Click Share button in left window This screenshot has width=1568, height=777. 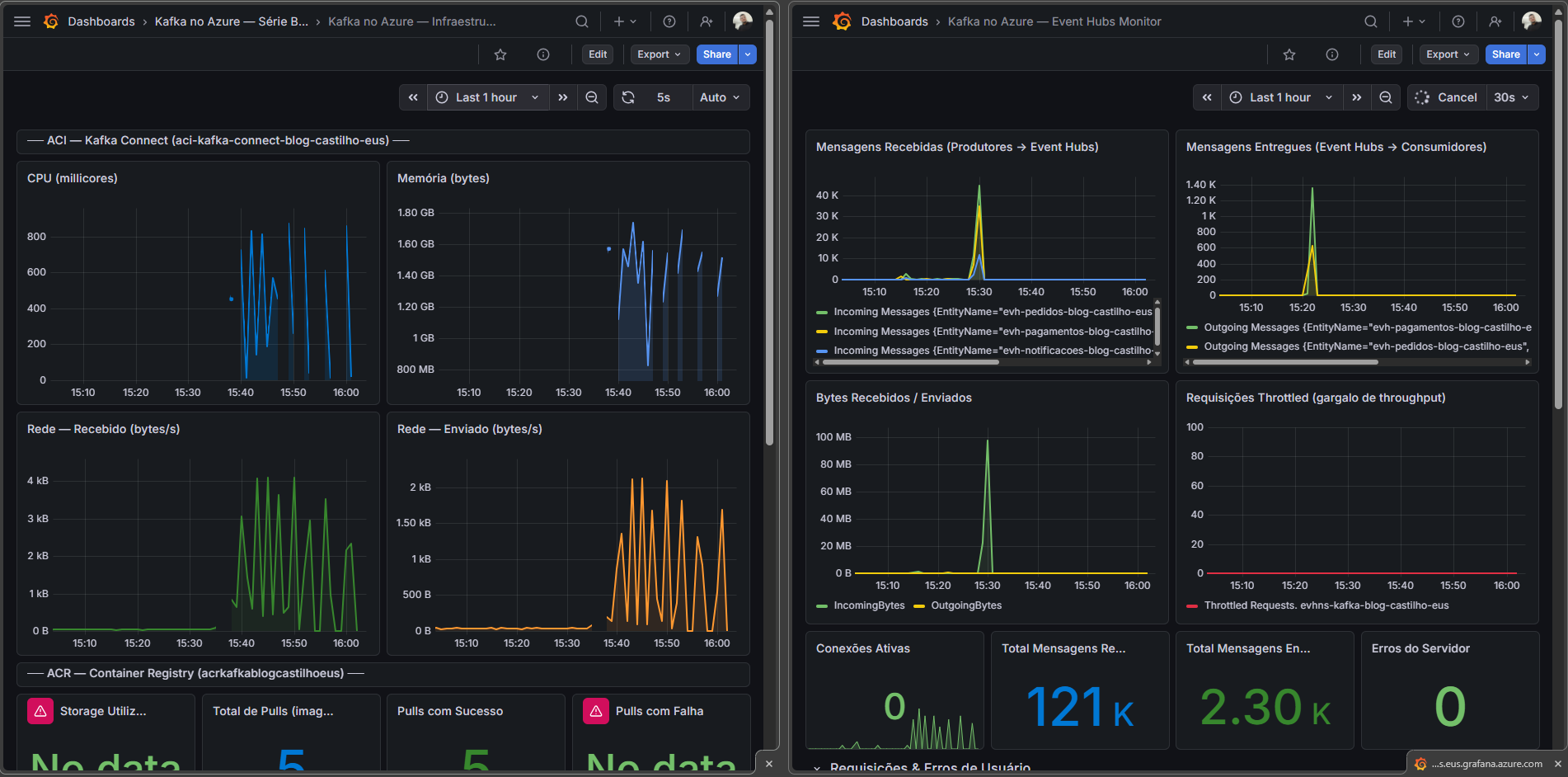click(x=717, y=54)
